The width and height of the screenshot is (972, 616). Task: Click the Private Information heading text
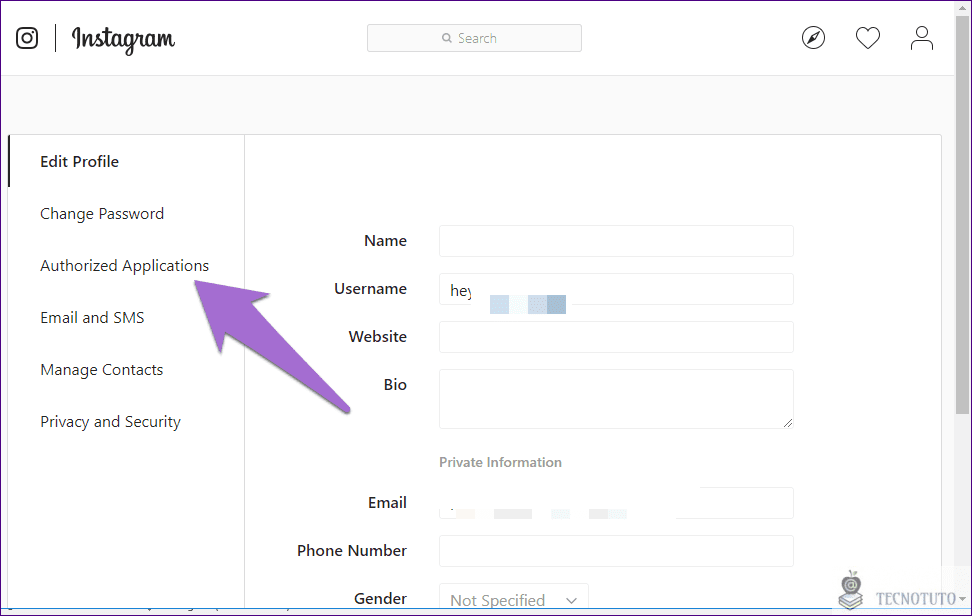500,462
